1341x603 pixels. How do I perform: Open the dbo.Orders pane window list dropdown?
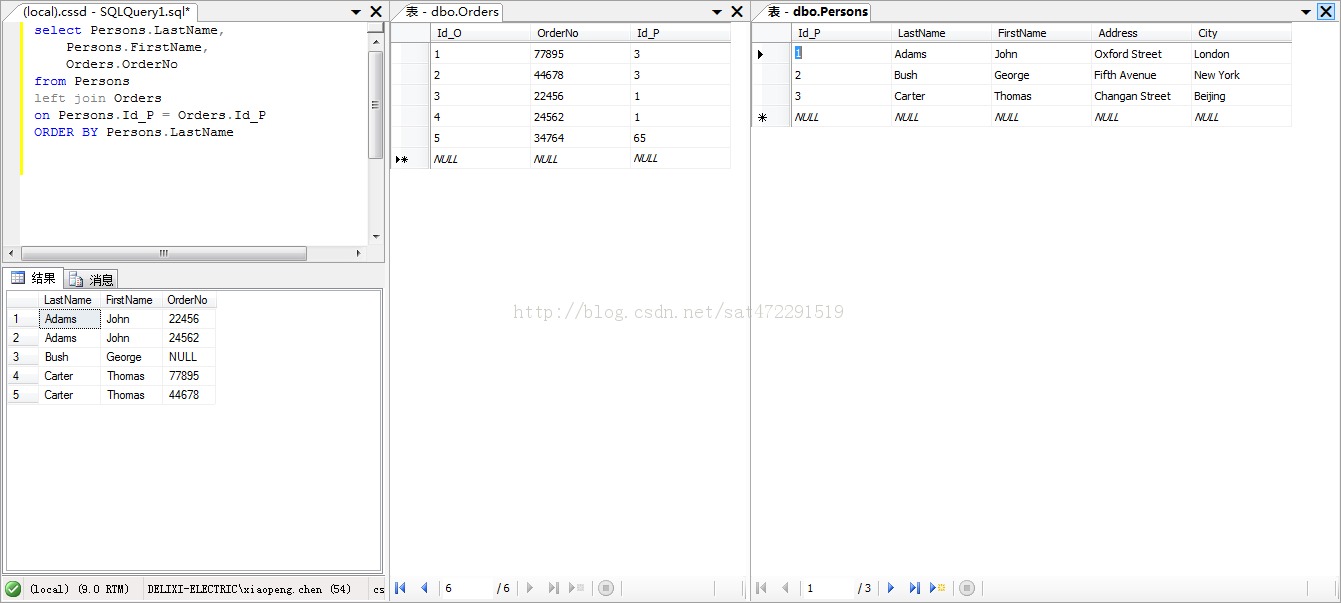pyautogui.click(x=717, y=12)
